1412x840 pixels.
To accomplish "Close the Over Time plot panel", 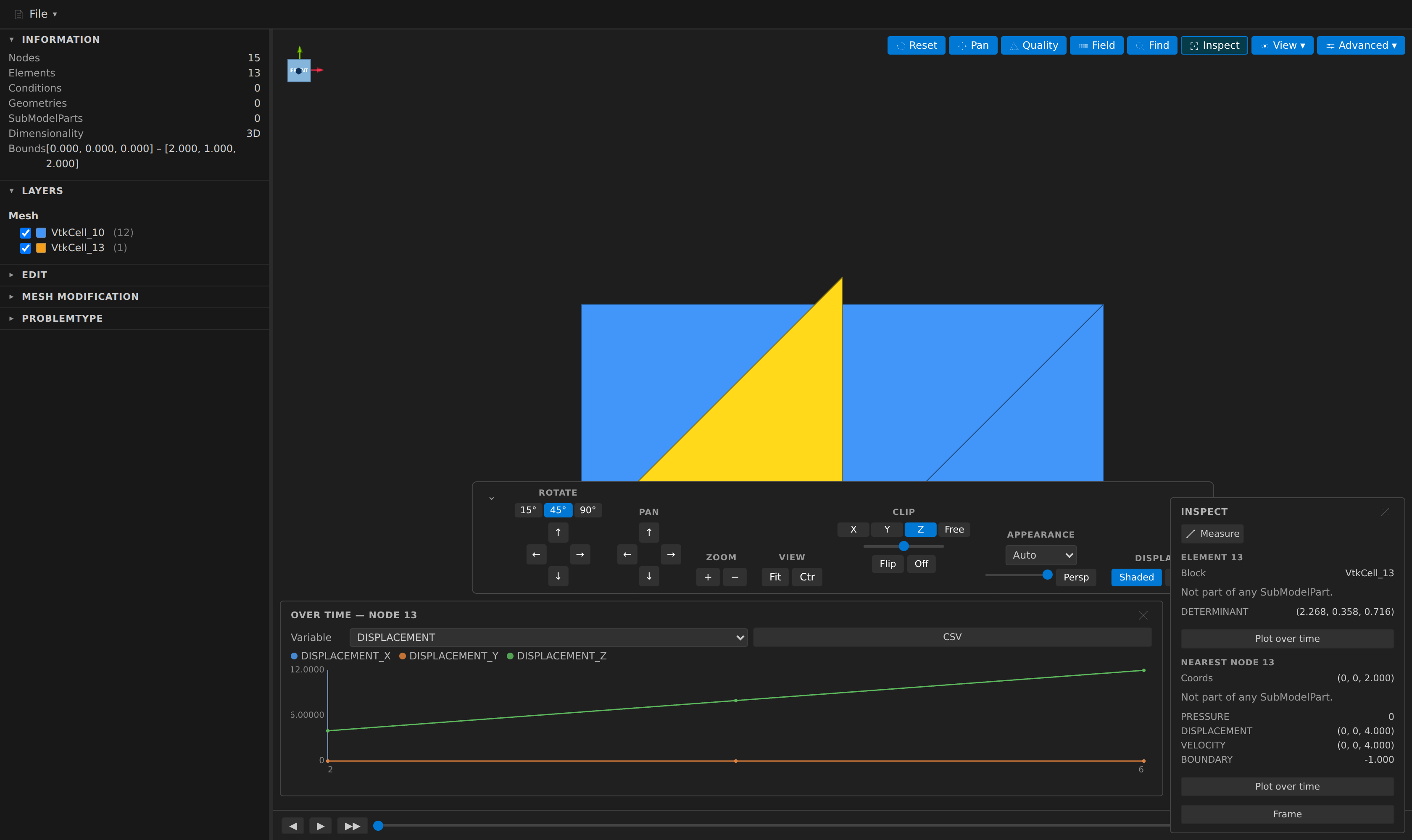I will point(1143,615).
